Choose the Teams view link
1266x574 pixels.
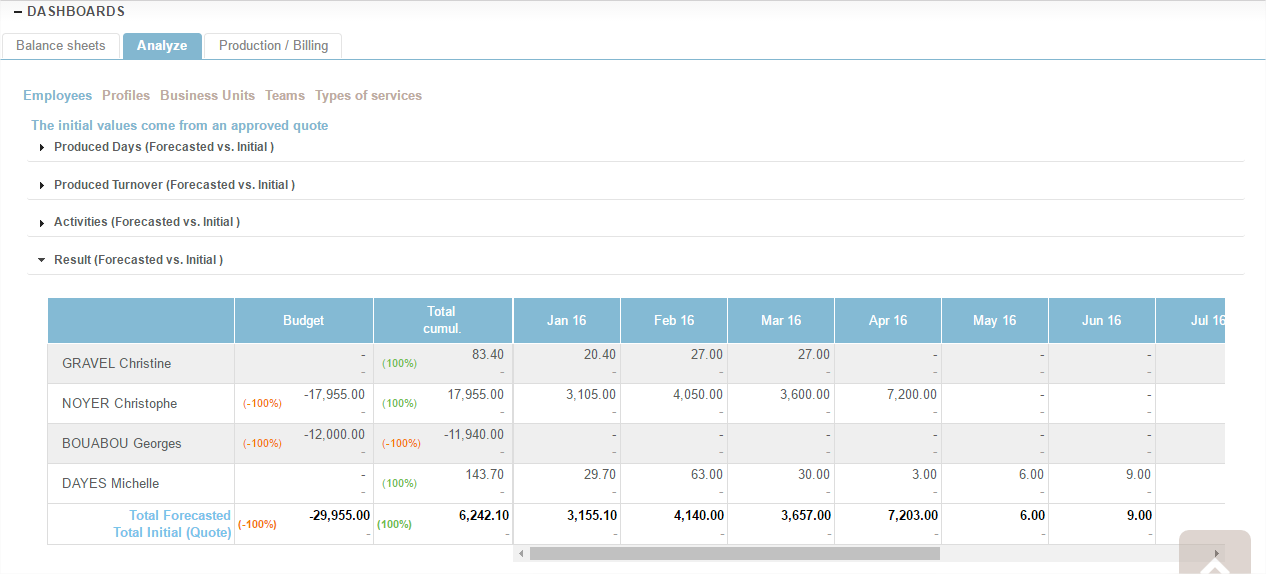click(285, 96)
